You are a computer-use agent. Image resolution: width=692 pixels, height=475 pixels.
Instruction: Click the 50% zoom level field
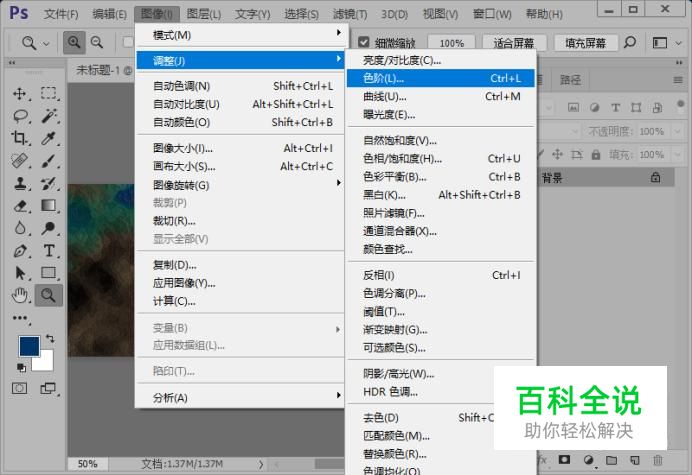pos(87,464)
